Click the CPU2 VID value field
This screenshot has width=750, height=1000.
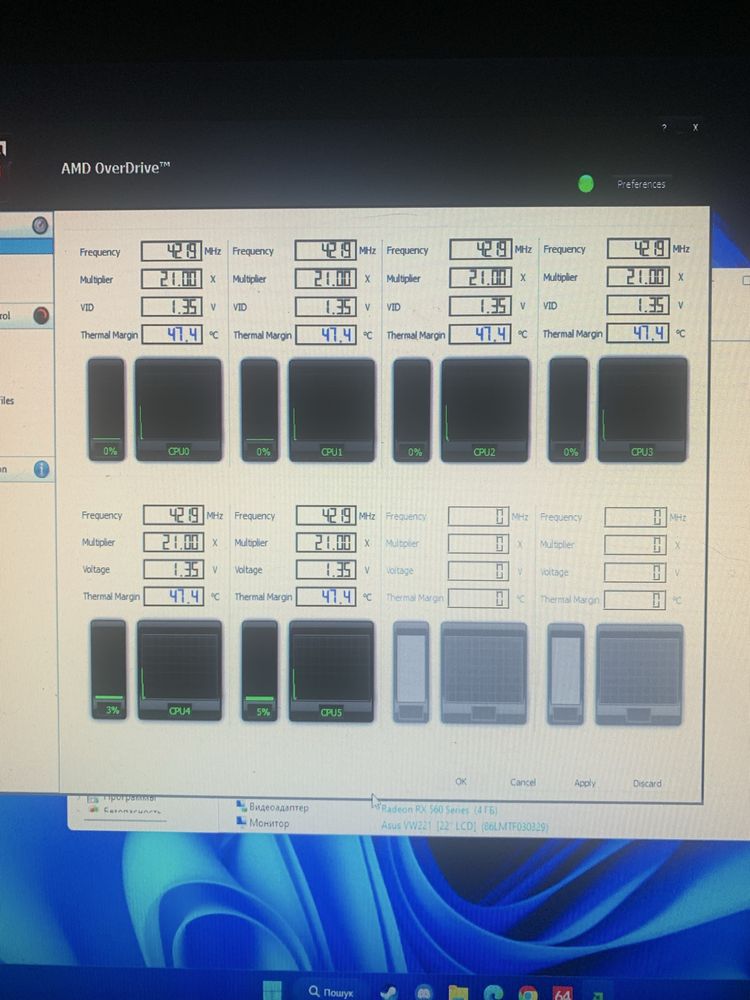point(480,306)
